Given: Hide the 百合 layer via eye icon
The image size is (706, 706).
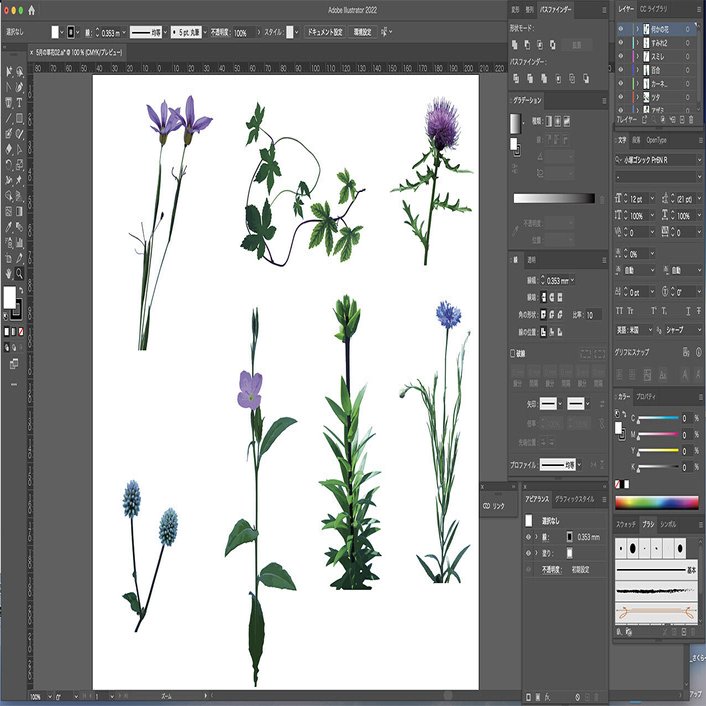Looking at the screenshot, I should coord(621,70).
